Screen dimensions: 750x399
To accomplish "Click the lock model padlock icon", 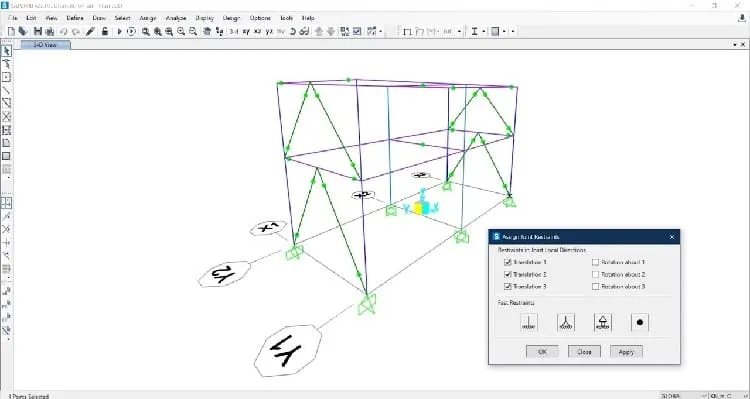I will click(105, 32).
